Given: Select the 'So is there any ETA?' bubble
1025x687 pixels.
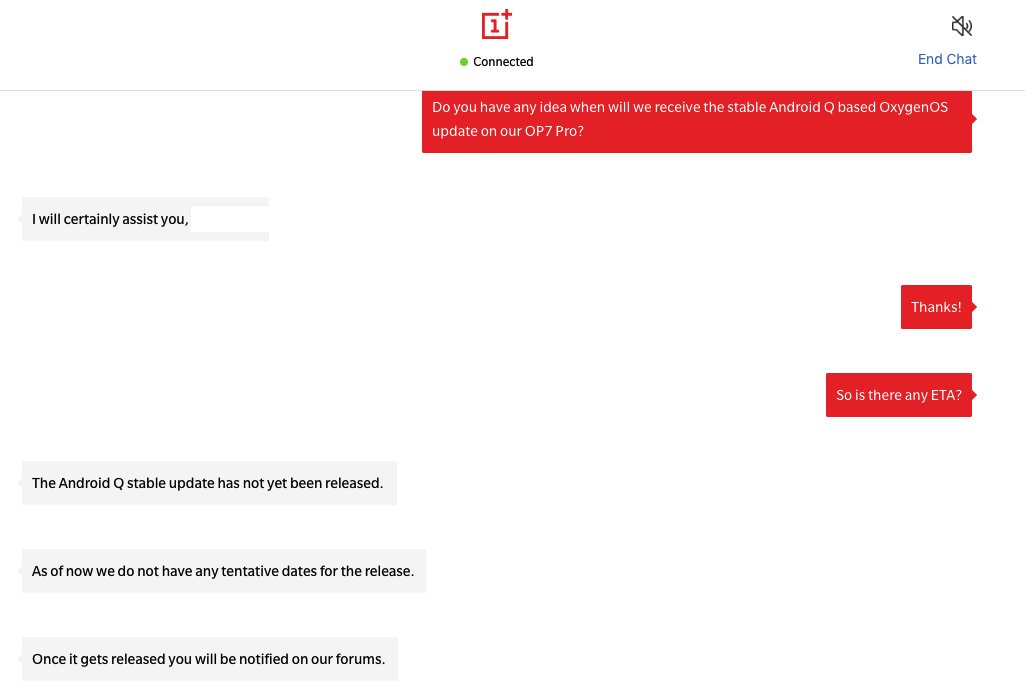Looking at the screenshot, I should pos(898,395).
